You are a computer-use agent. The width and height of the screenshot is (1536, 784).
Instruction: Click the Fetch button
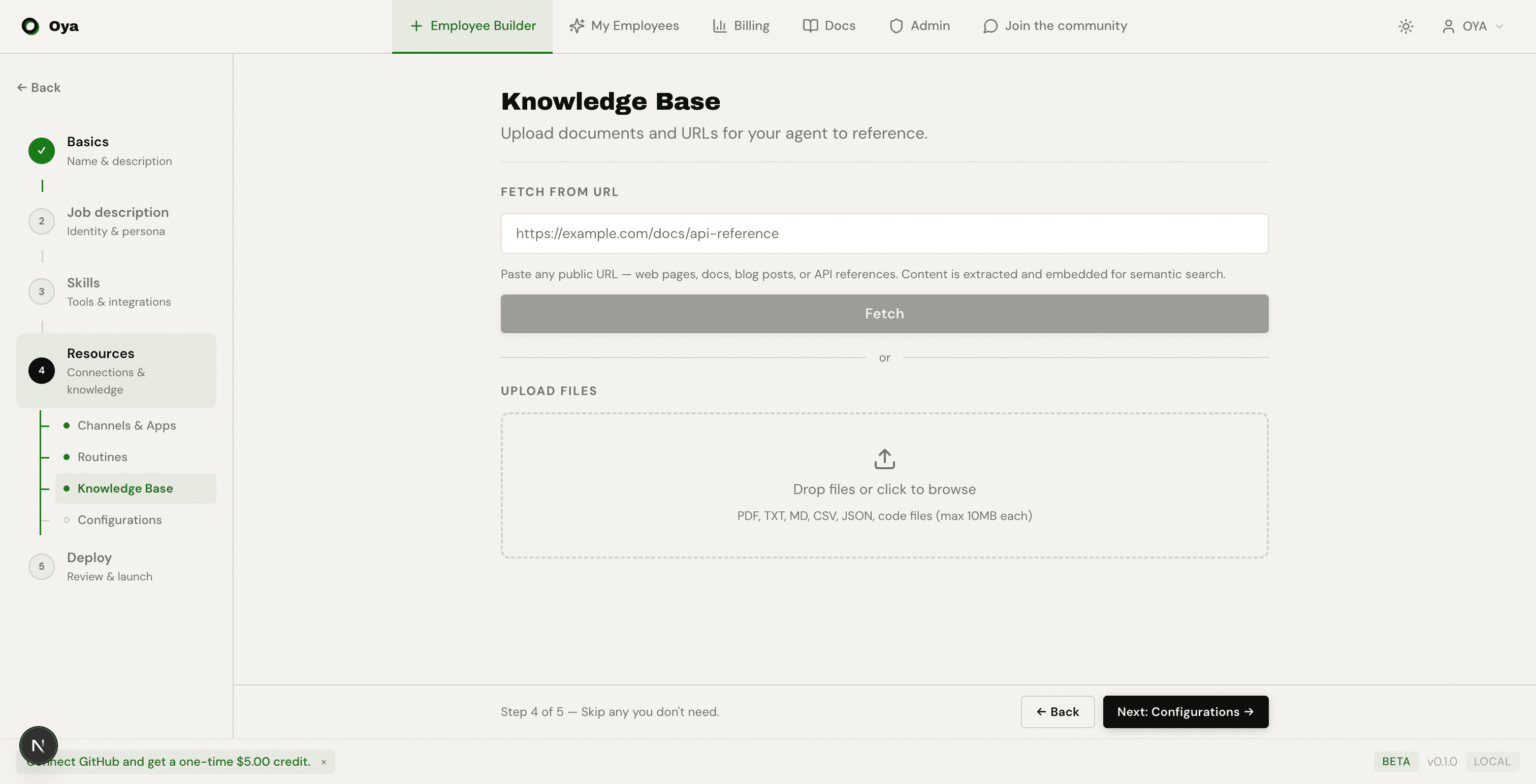884,314
